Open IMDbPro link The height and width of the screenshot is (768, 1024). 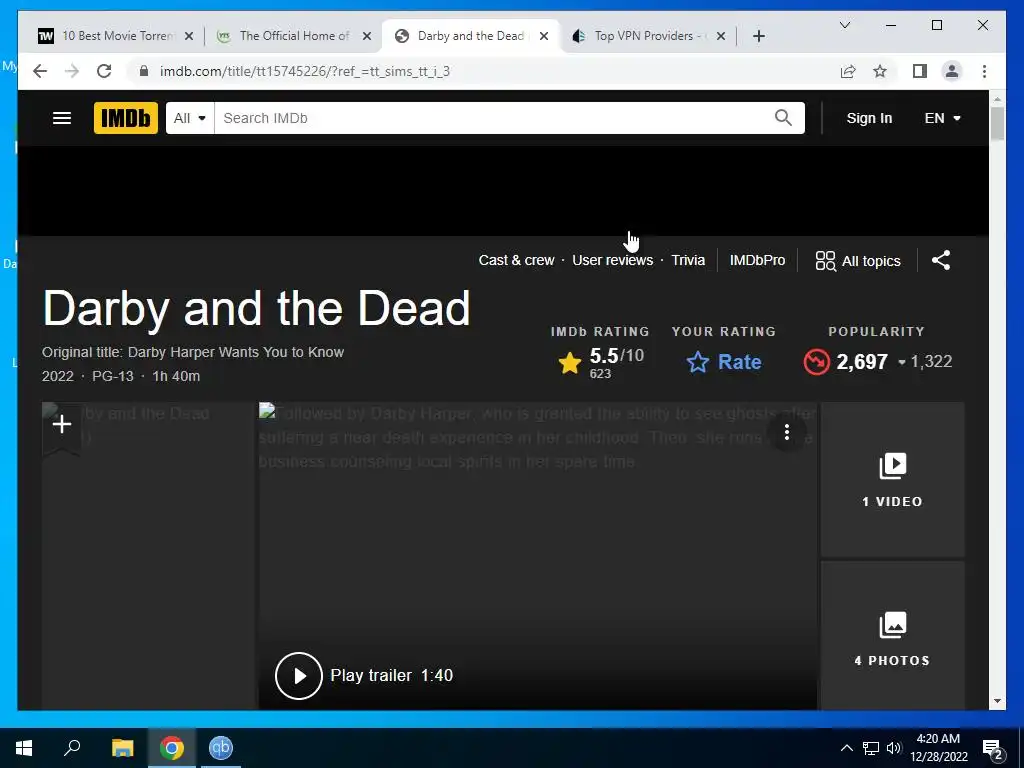(758, 261)
